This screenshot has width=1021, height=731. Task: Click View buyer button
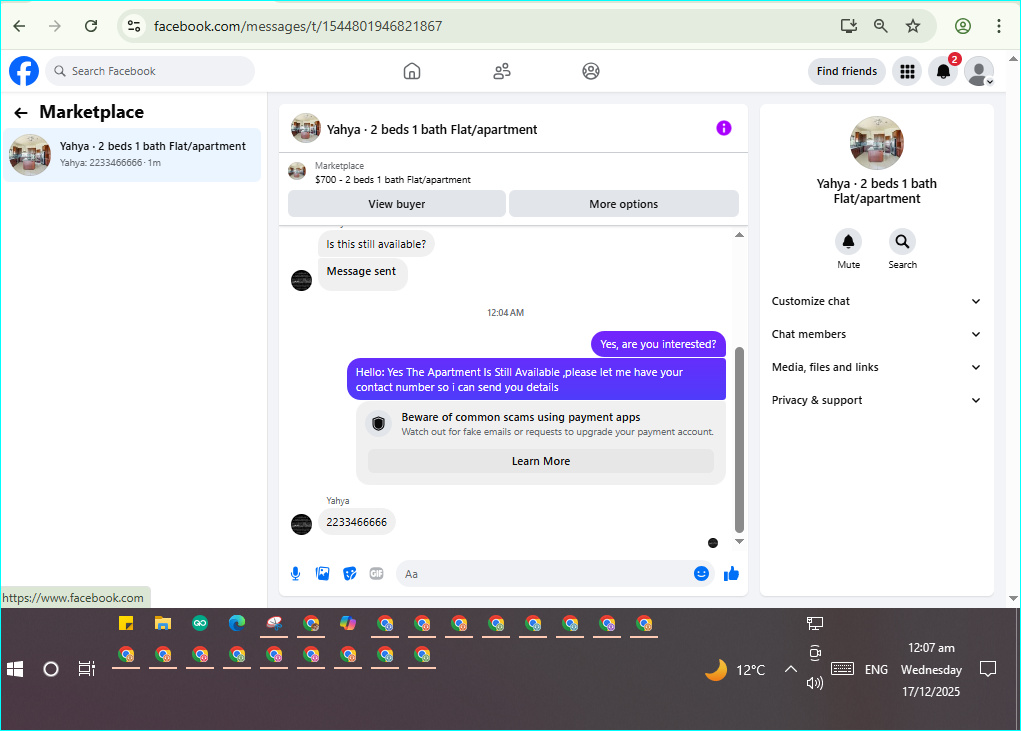(x=397, y=204)
